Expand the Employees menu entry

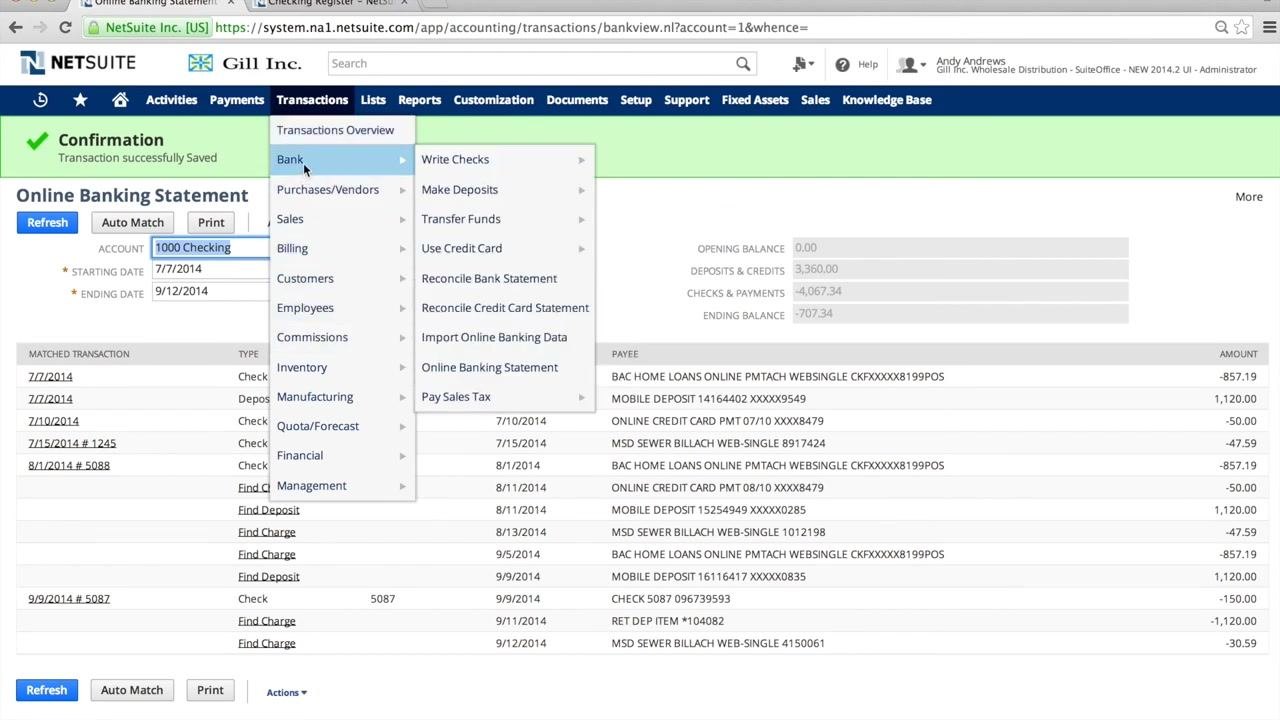coord(342,308)
